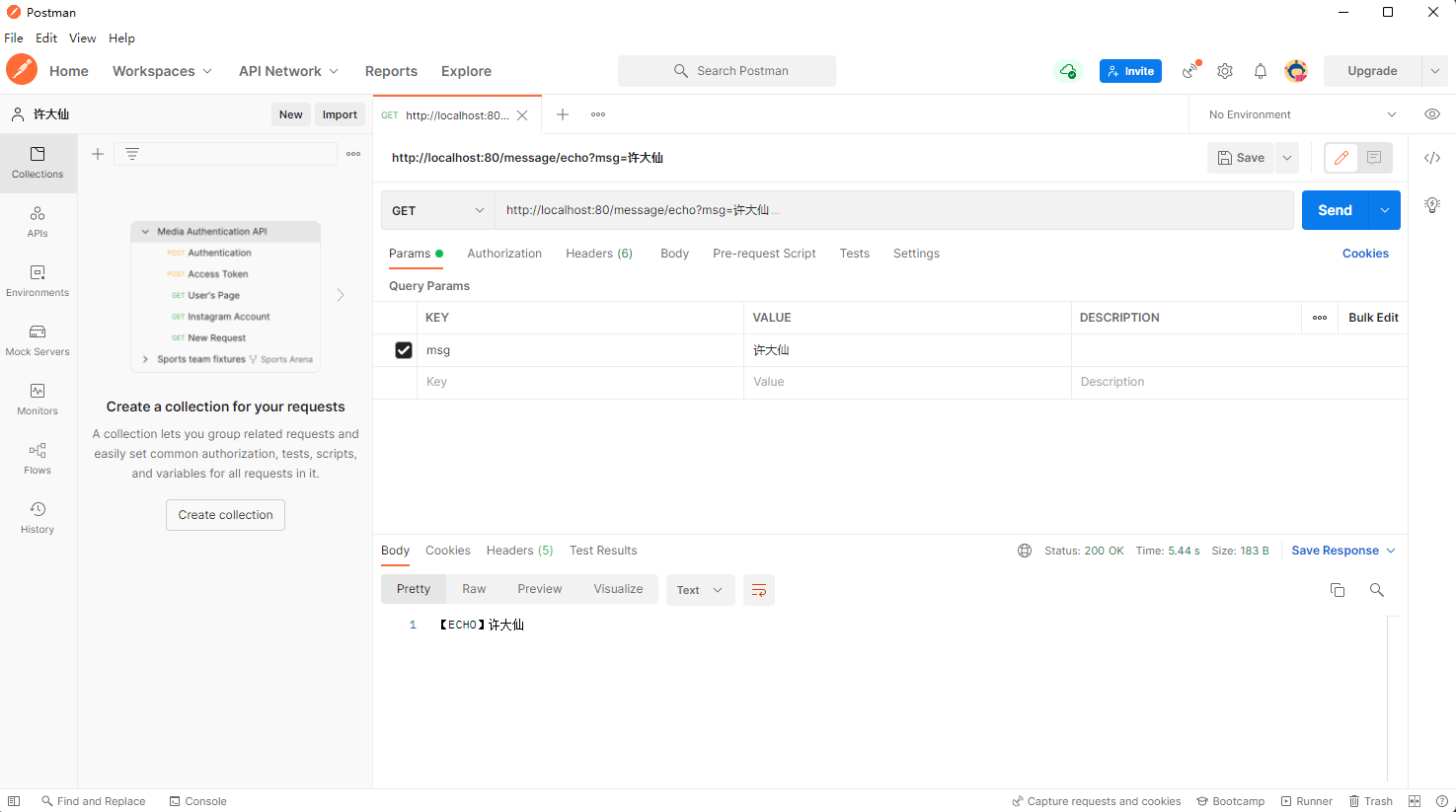The image size is (1456, 812).
Task: Open the Test Results tab
Action: (603, 551)
